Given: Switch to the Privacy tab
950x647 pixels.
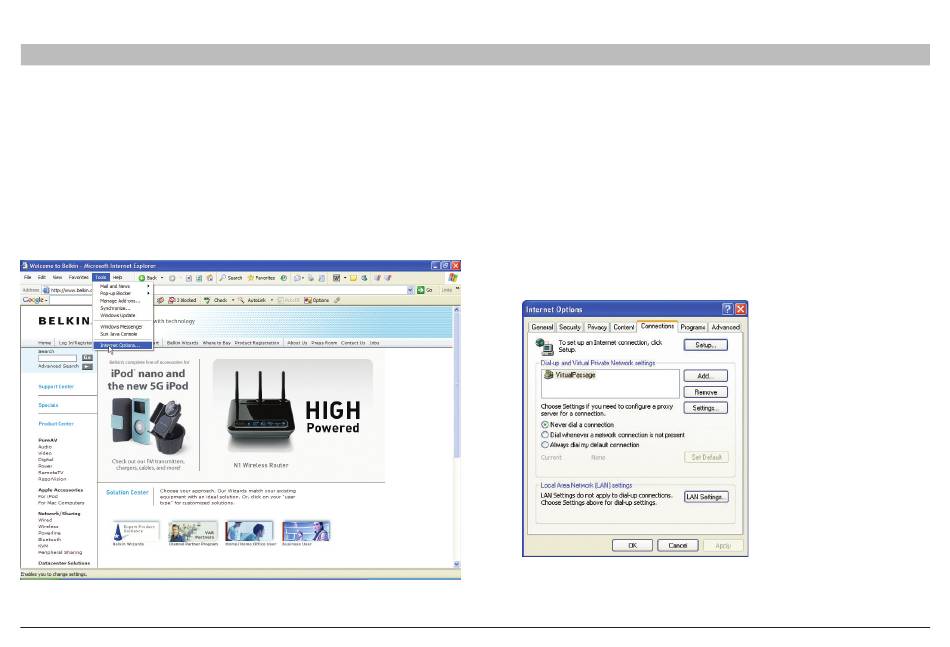Looking at the screenshot, I should pyautogui.click(x=597, y=327).
